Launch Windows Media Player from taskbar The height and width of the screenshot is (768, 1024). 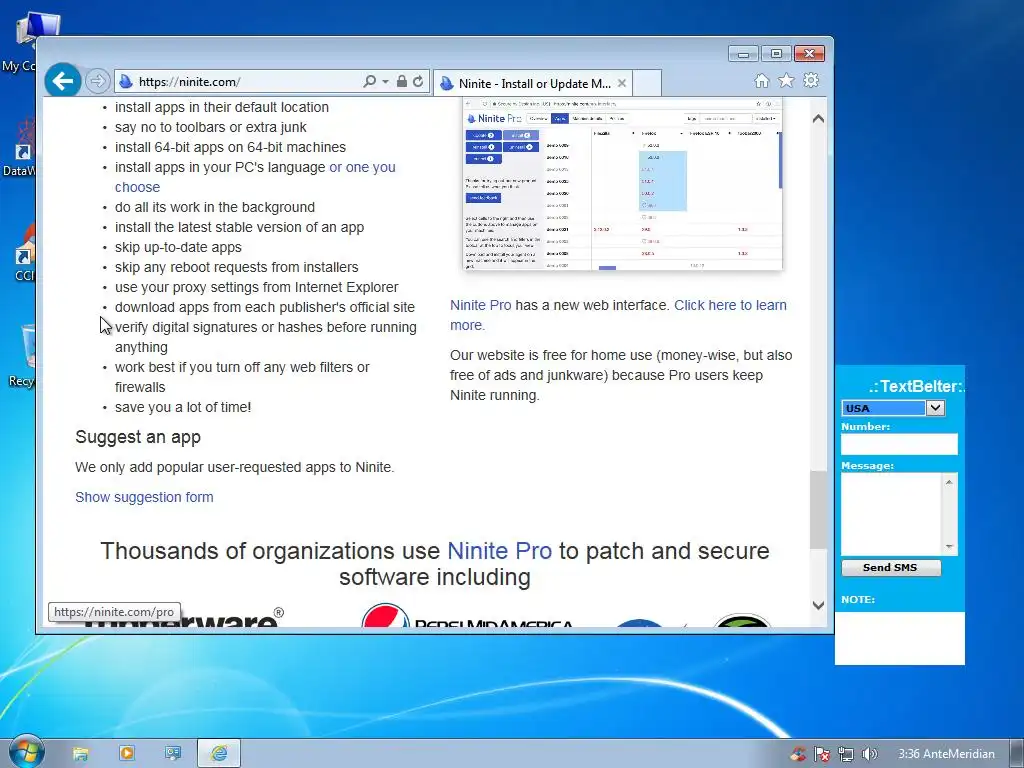pos(127,753)
